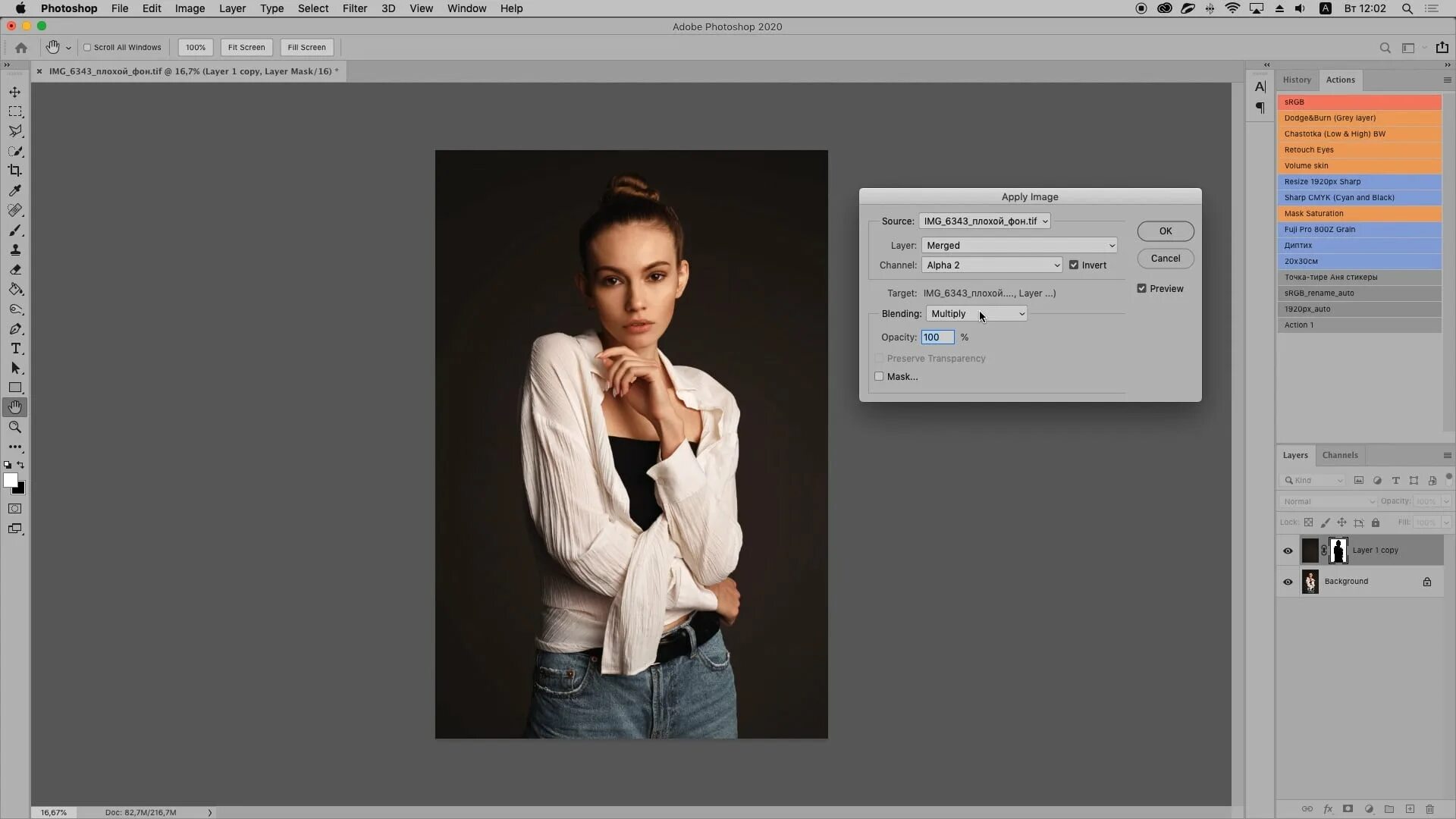Screen dimensions: 1456x819
Task: Click OK in Apply Image dialog
Action: tap(1166, 231)
